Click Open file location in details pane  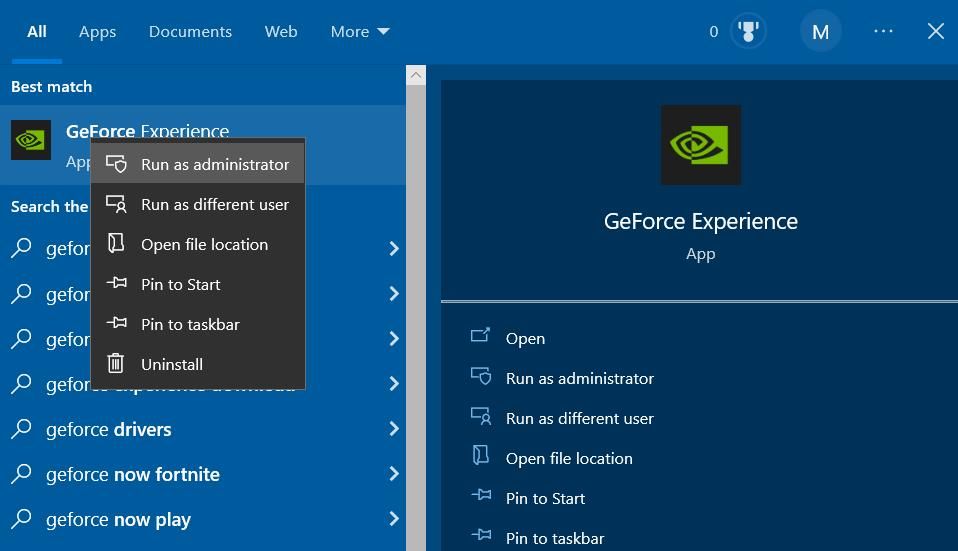point(569,459)
